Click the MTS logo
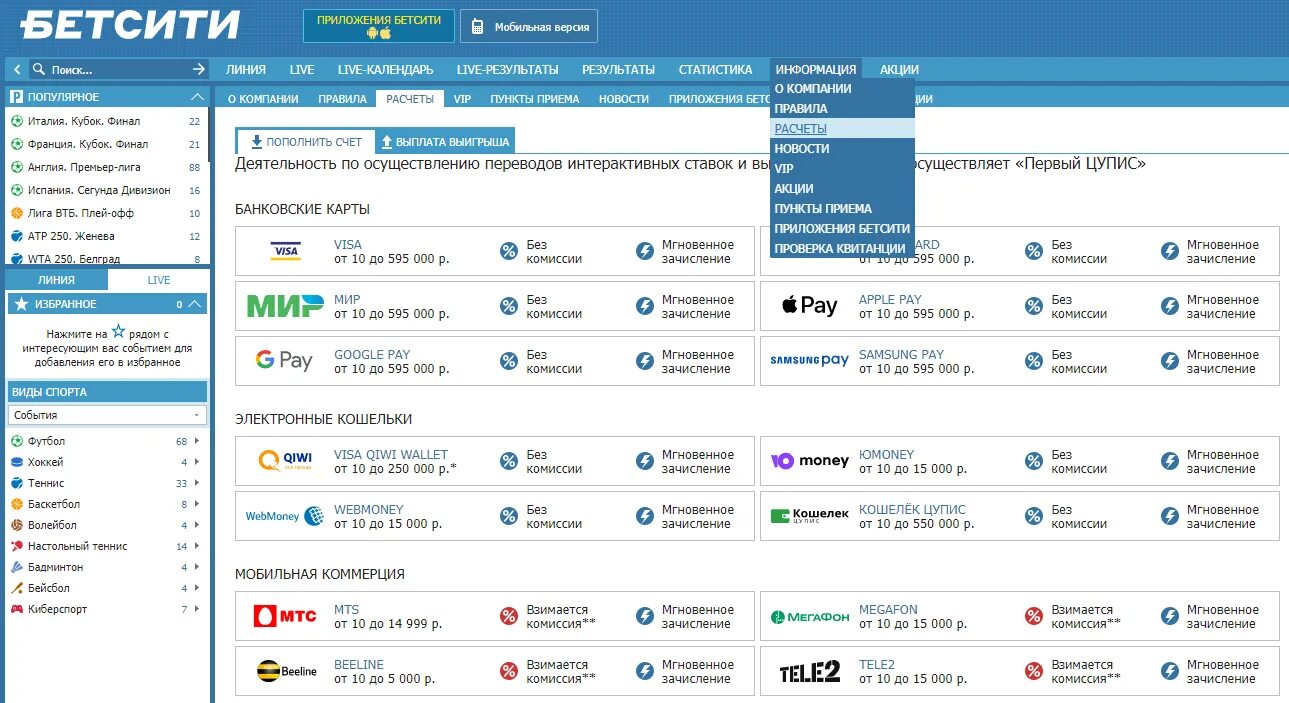1289x703 pixels. tap(285, 615)
